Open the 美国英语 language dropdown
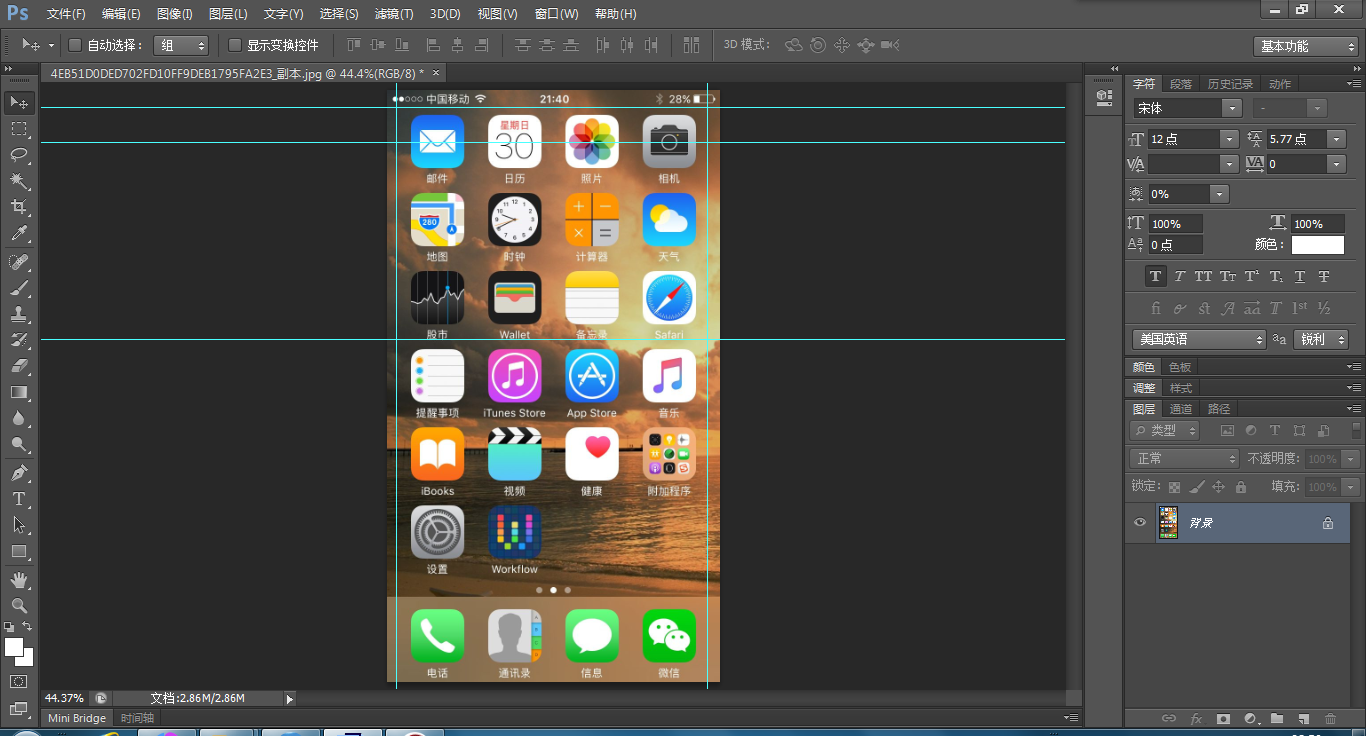Image resolution: width=1366 pixels, height=736 pixels. point(1199,339)
